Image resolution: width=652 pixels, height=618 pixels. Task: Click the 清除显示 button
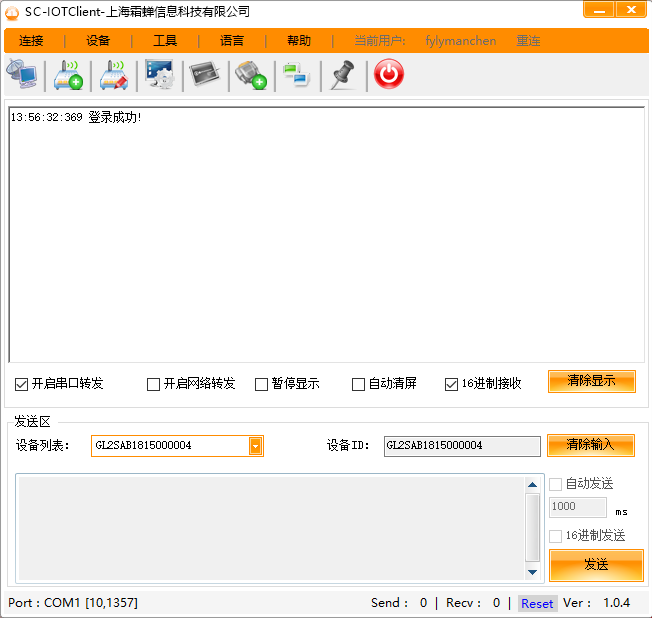coord(592,381)
